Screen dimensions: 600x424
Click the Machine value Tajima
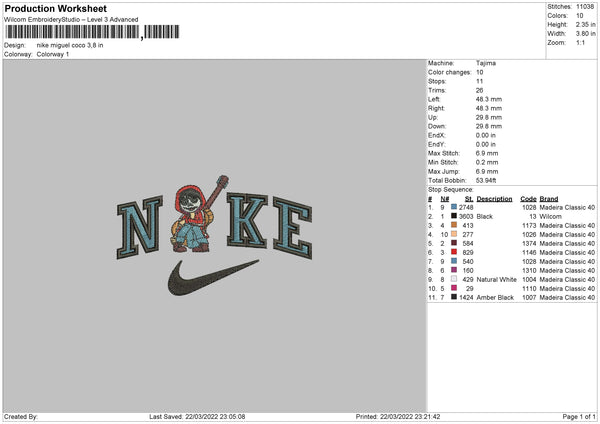pyautogui.click(x=486, y=63)
